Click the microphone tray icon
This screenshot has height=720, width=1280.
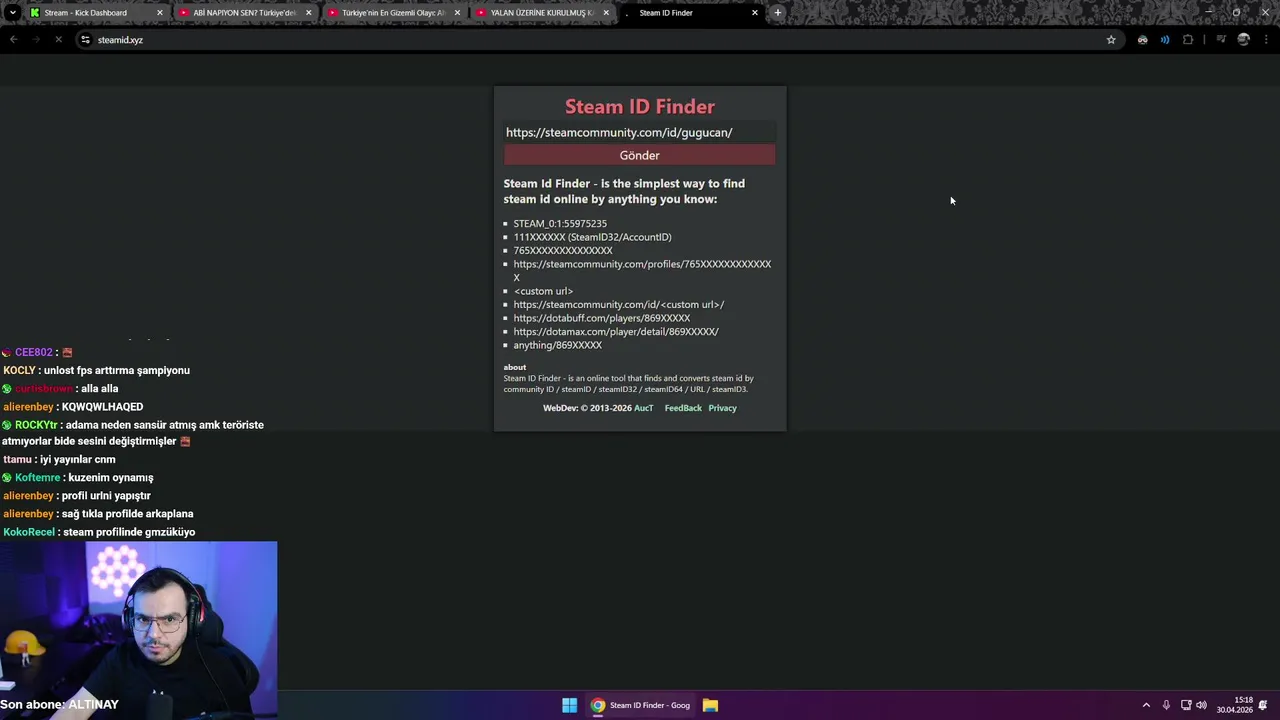coord(1166,705)
